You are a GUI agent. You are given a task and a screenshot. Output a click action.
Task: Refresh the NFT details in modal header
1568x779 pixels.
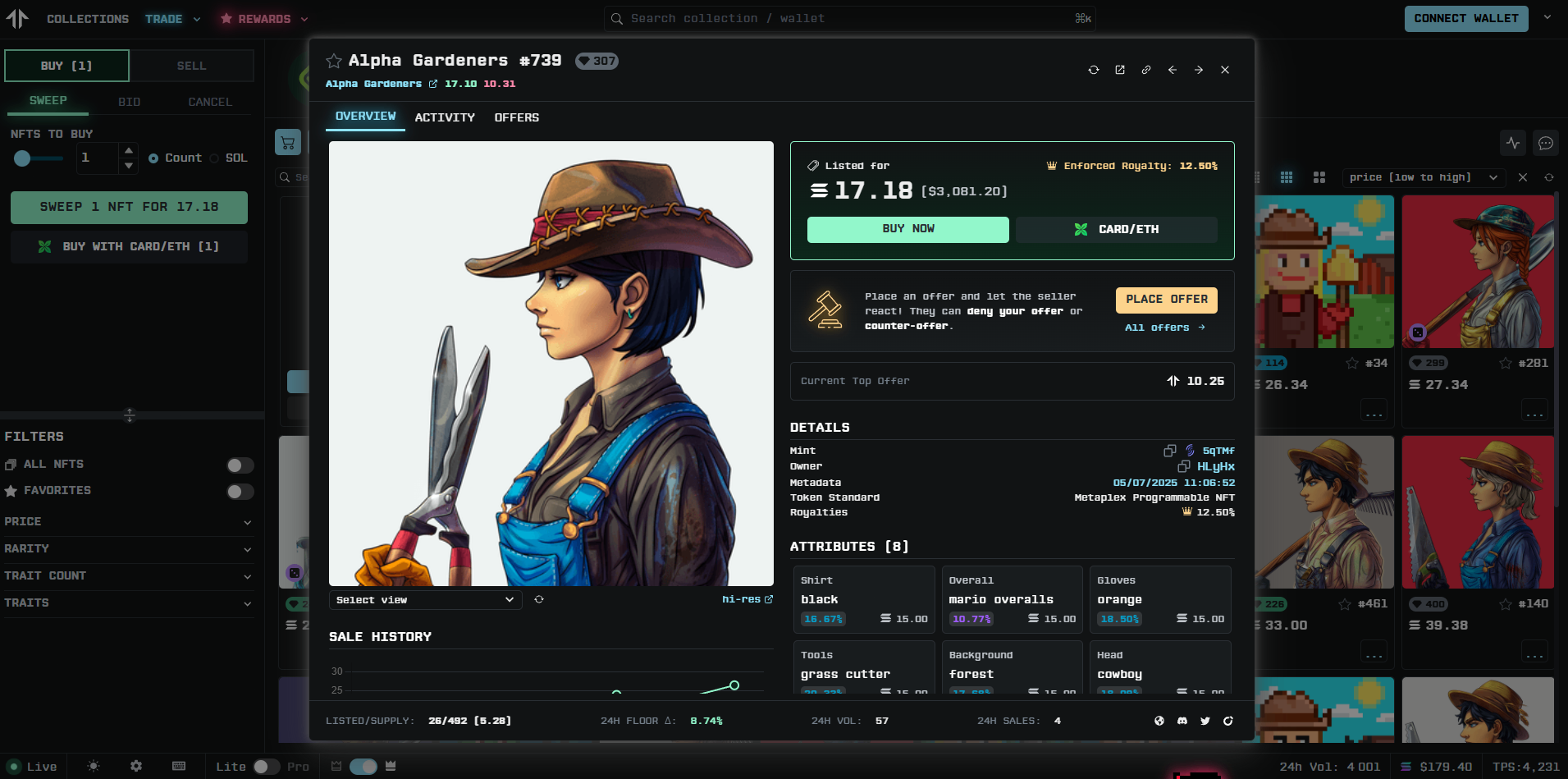pos(1094,70)
